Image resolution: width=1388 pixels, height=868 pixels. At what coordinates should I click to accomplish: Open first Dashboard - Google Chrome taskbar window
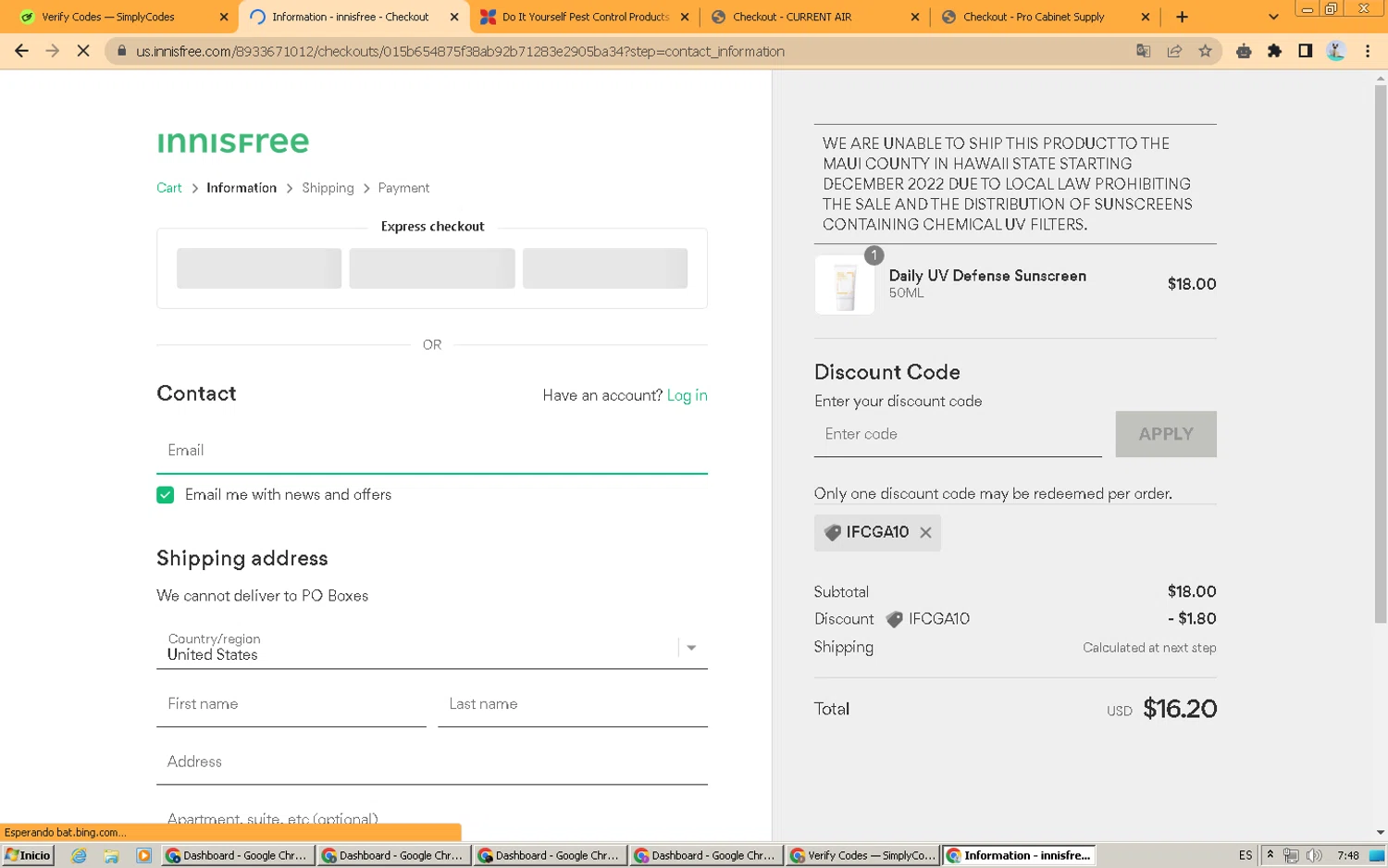238,856
